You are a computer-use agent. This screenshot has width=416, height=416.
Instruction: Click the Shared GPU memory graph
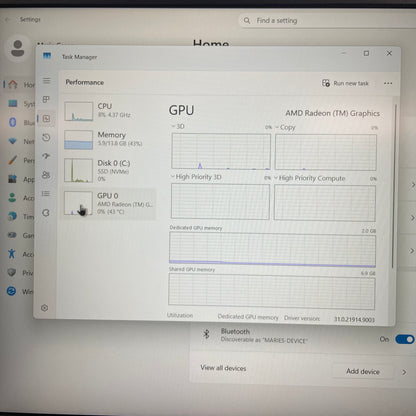tap(272, 291)
